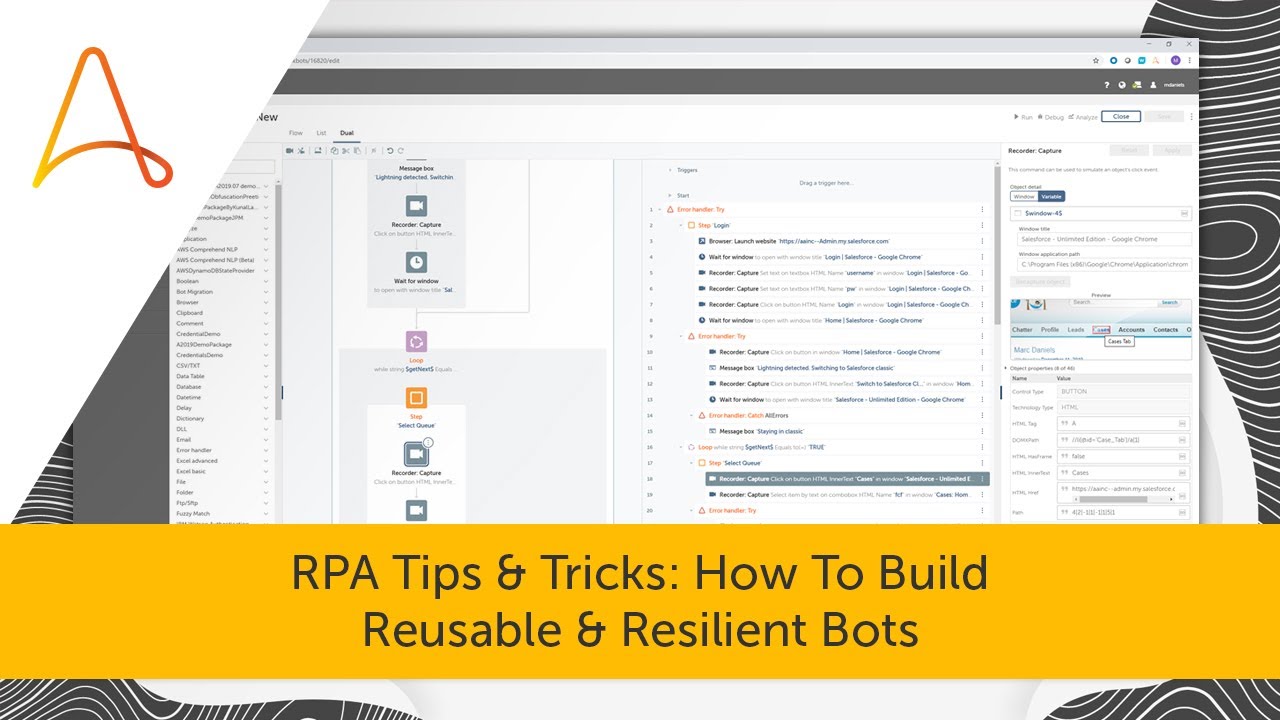Click the Analyze button
Viewport: 1280px width, 720px height.
coord(1083,117)
